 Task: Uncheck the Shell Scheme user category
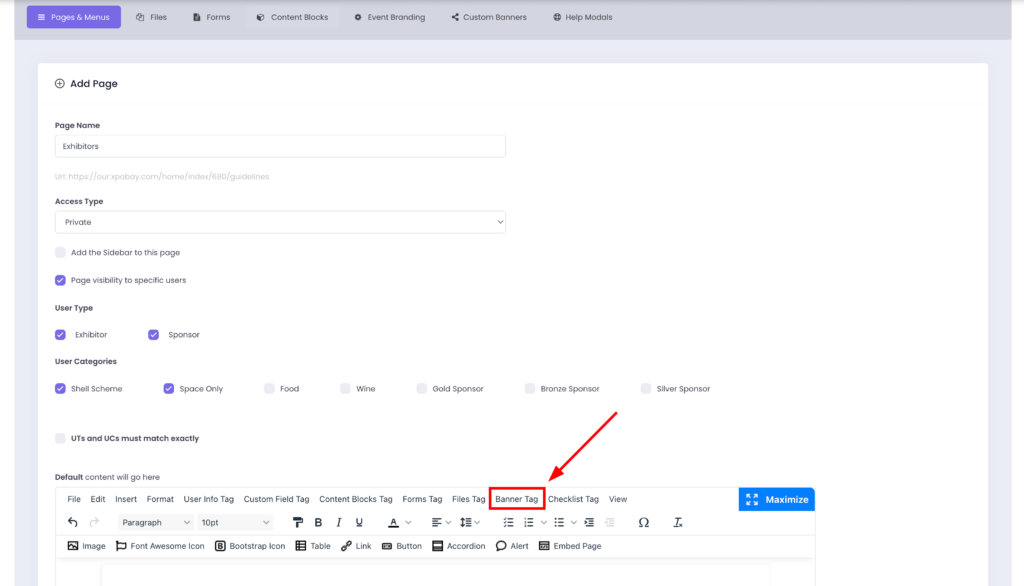[x=61, y=389]
